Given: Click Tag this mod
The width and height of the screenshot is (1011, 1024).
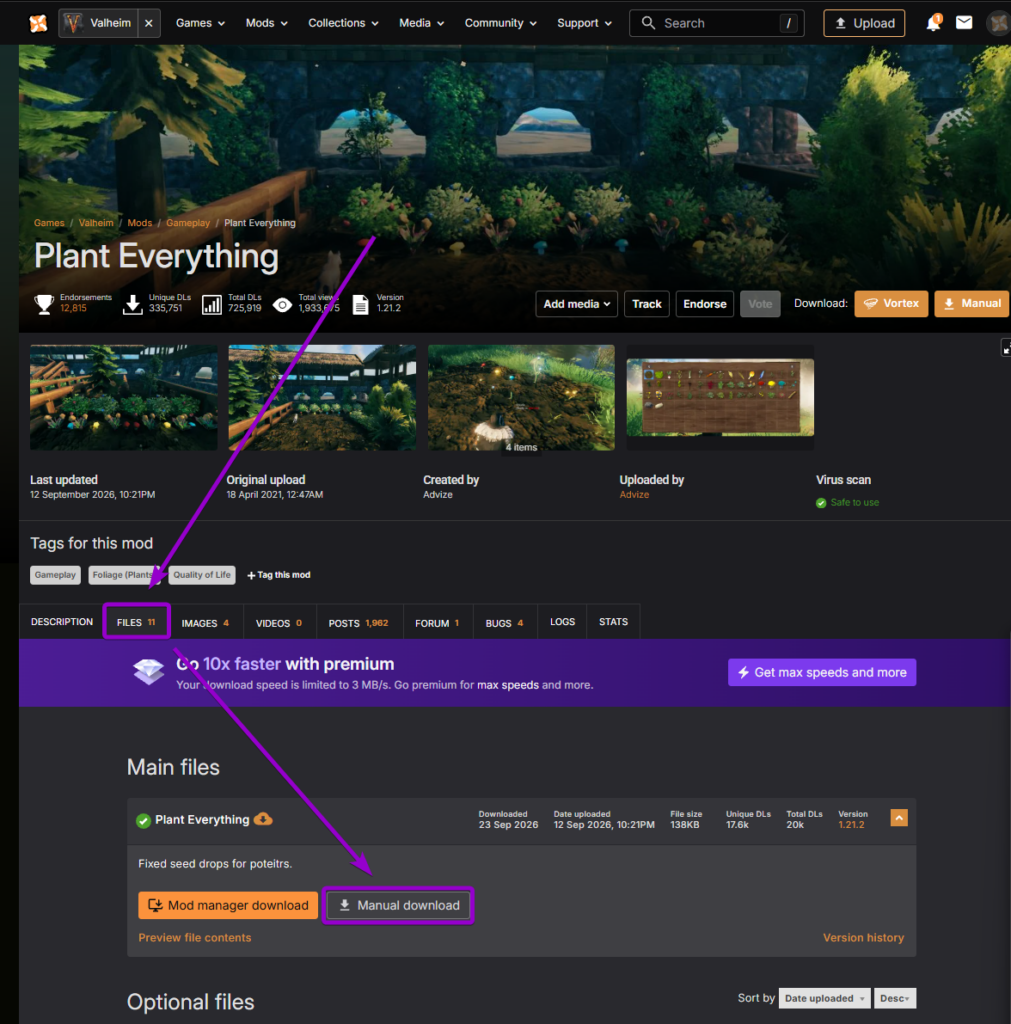Looking at the screenshot, I should [x=279, y=575].
